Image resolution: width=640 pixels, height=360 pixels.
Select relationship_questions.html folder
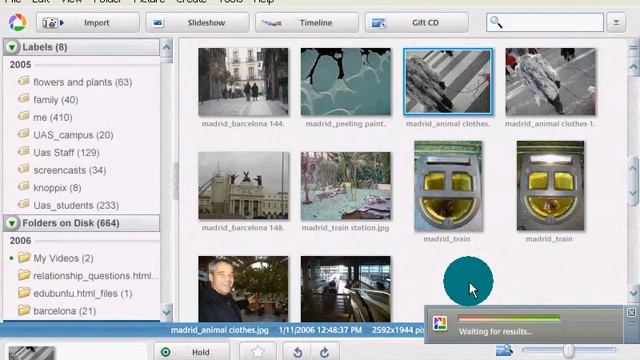pos(96,276)
